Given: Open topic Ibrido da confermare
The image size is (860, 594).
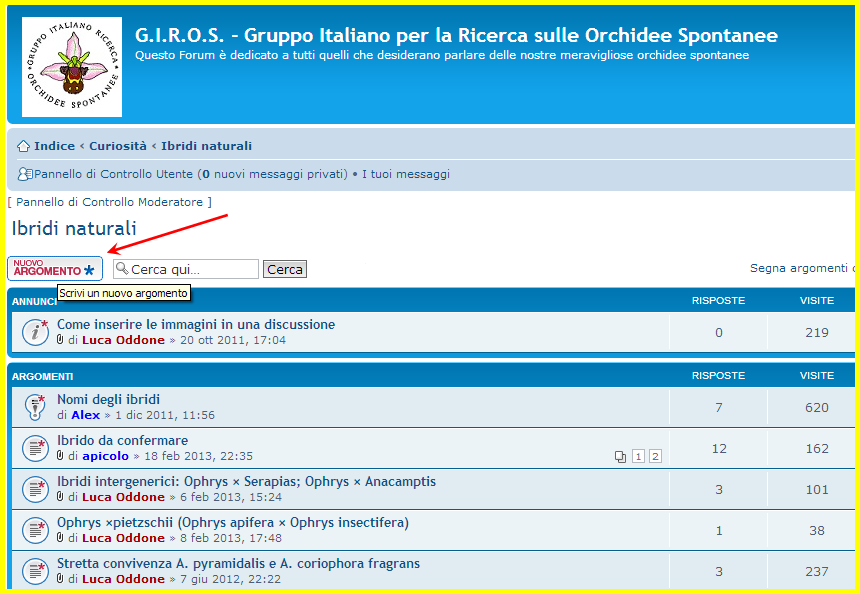Looking at the screenshot, I should click(x=122, y=440).
